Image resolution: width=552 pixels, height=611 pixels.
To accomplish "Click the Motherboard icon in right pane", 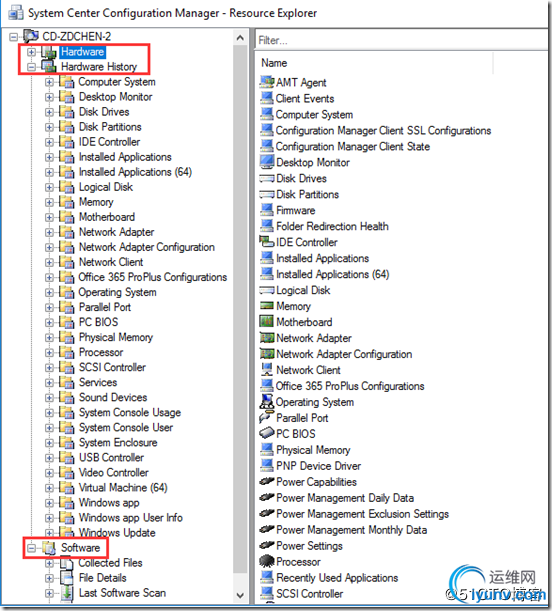I will pos(267,322).
